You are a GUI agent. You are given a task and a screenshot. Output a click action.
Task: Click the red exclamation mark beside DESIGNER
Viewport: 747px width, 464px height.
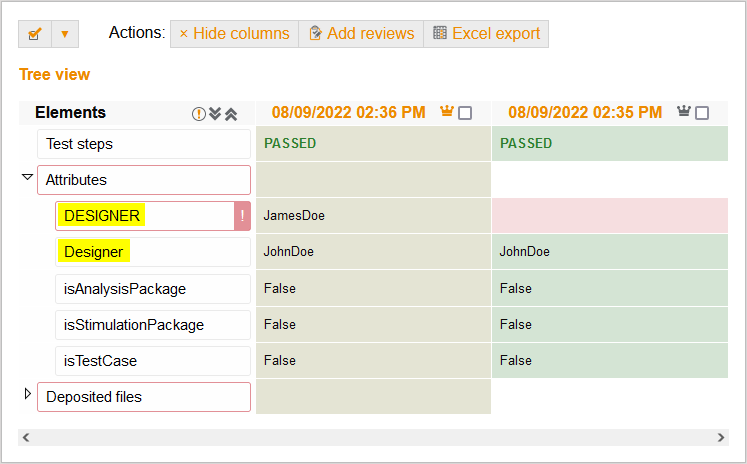(x=242, y=216)
